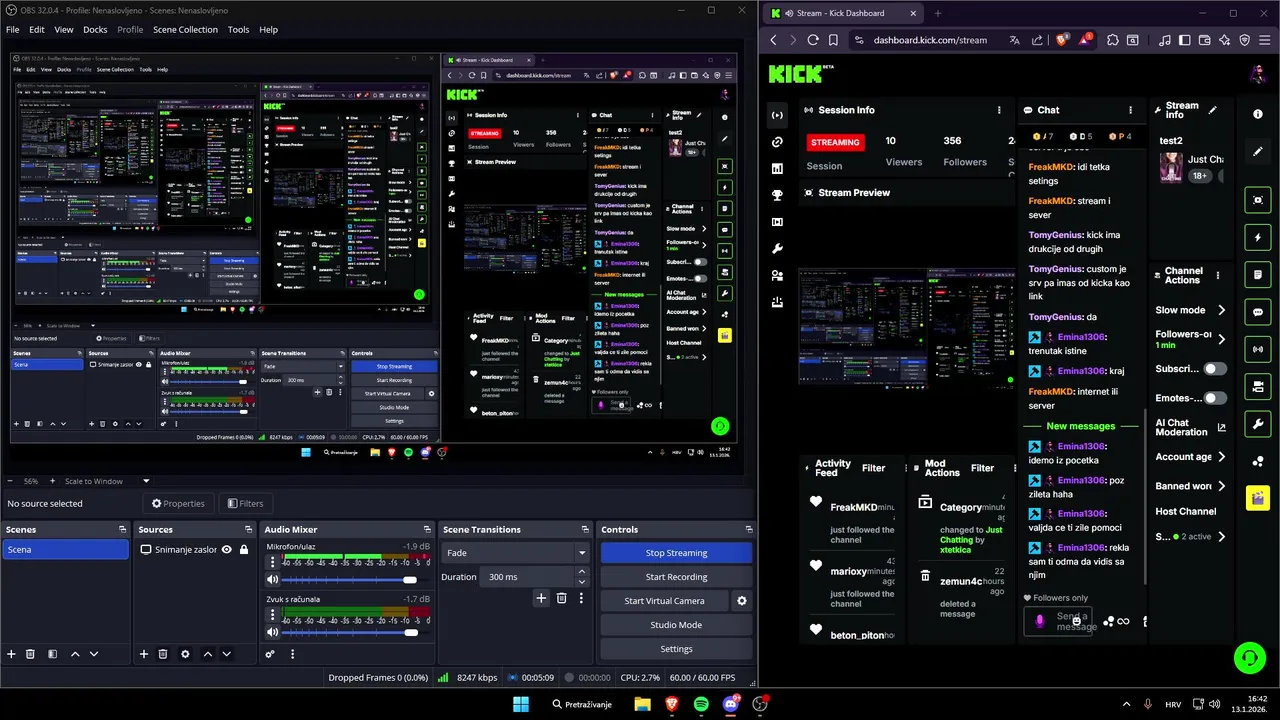
Task: Open Settings button in OBS Controls
Action: tap(676, 649)
